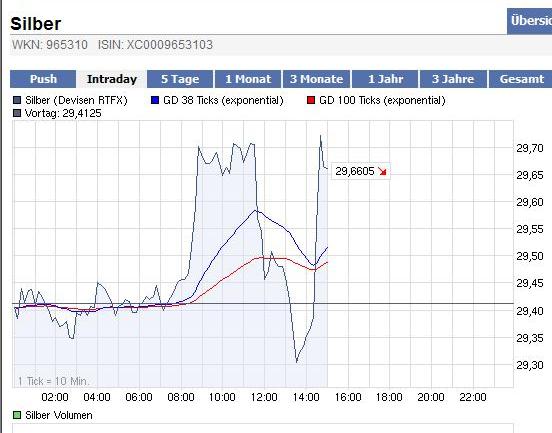
Task: Click the Vortag legend square
Action: point(17,113)
